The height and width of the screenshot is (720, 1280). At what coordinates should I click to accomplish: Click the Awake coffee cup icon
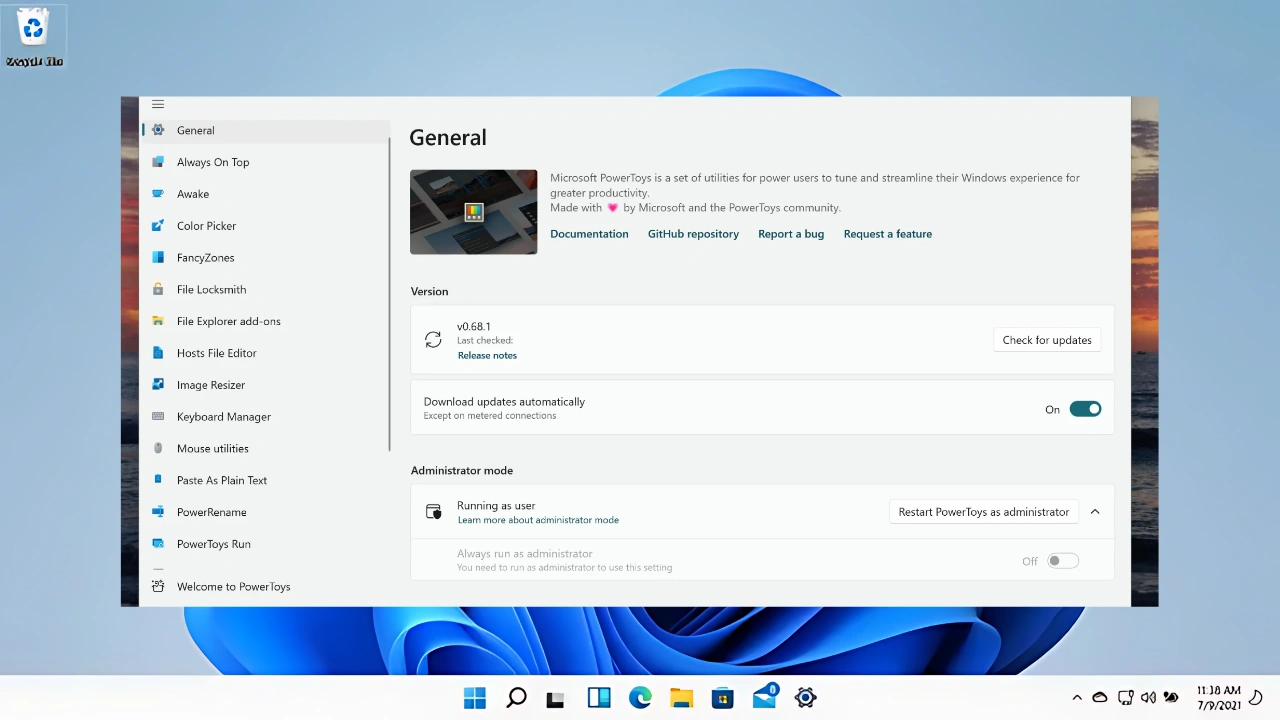pos(158,194)
